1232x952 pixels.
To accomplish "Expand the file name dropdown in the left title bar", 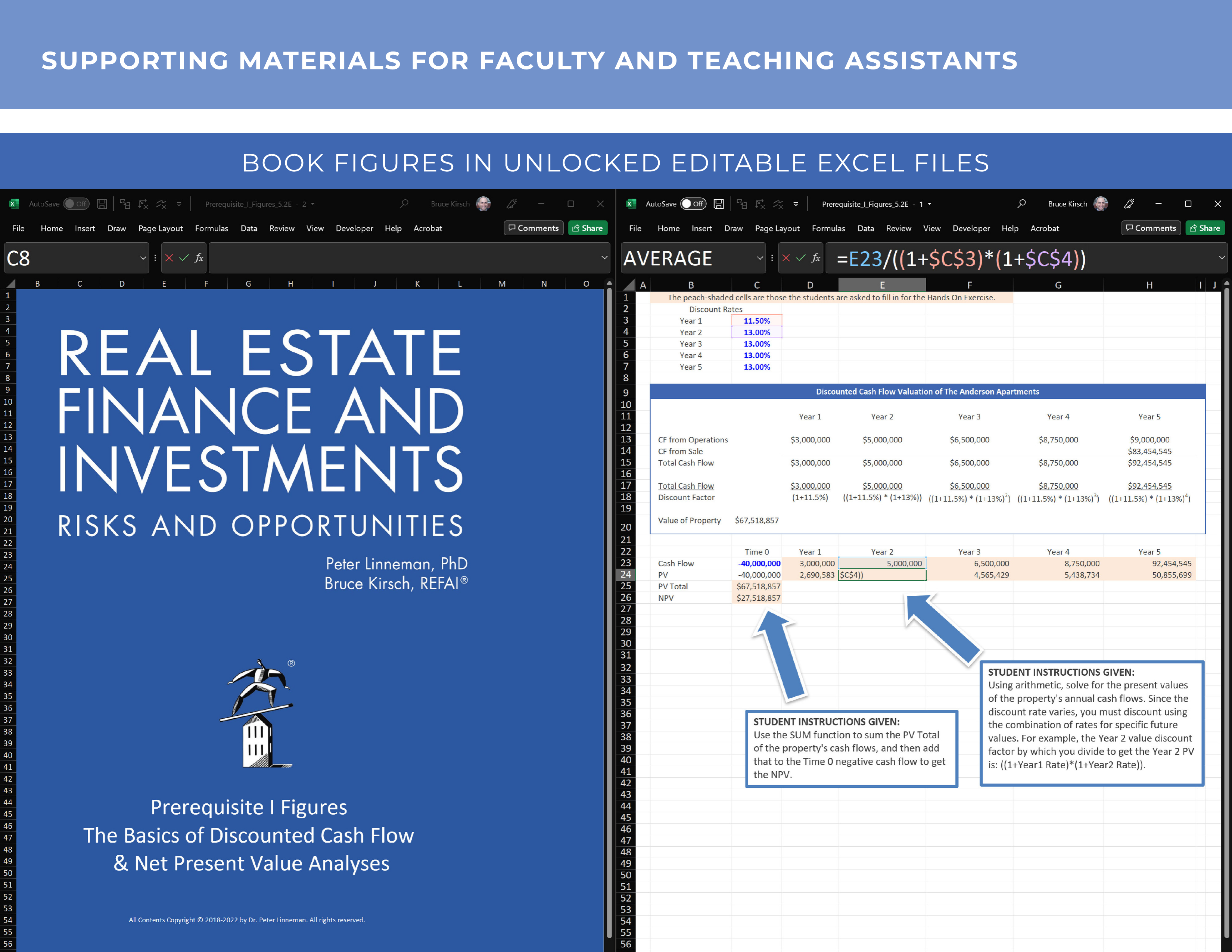I will 312,204.
